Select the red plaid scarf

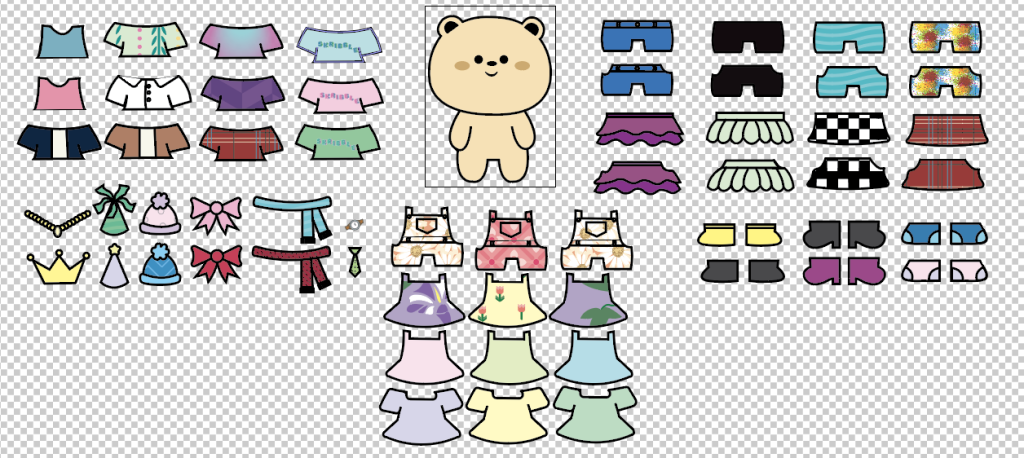click(x=296, y=264)
